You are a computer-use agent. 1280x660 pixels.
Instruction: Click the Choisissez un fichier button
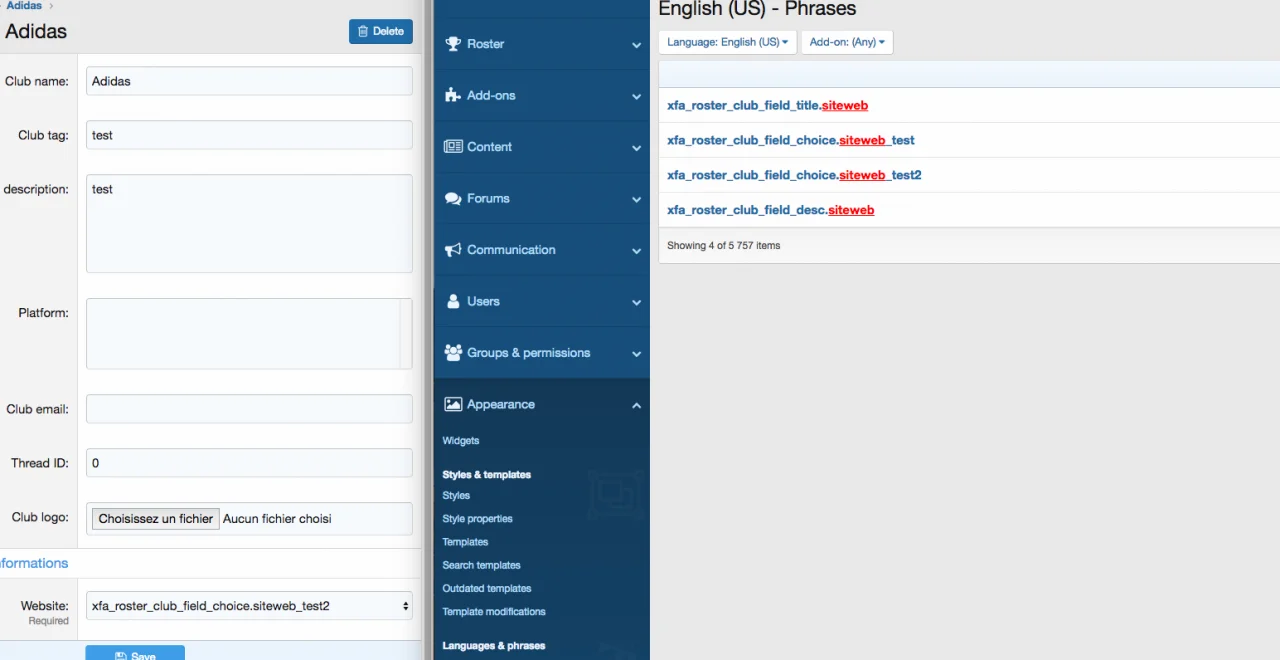pos(156,519)
